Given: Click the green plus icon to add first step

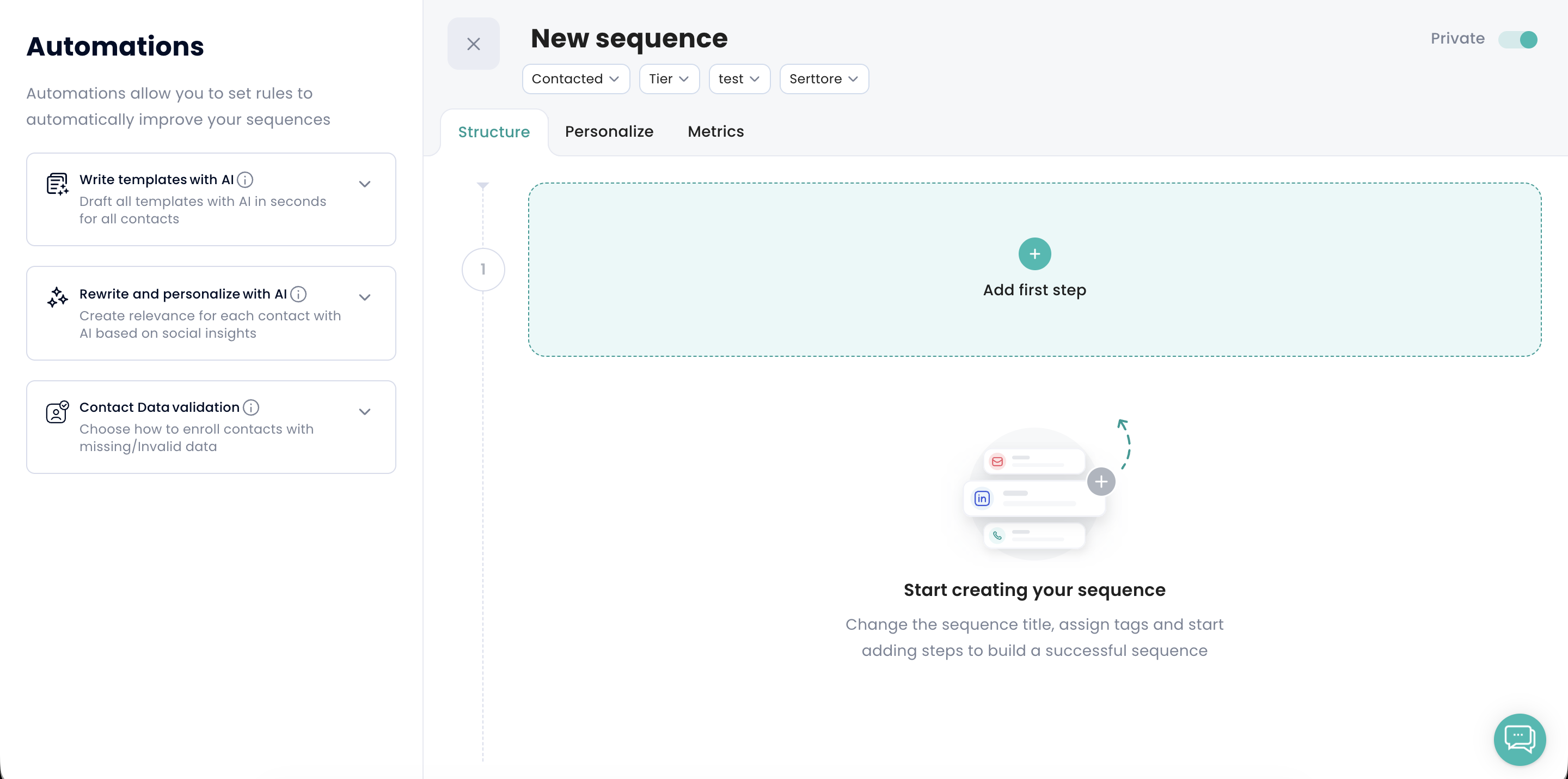Looking at the screenshot, I should coord(1034,254).
